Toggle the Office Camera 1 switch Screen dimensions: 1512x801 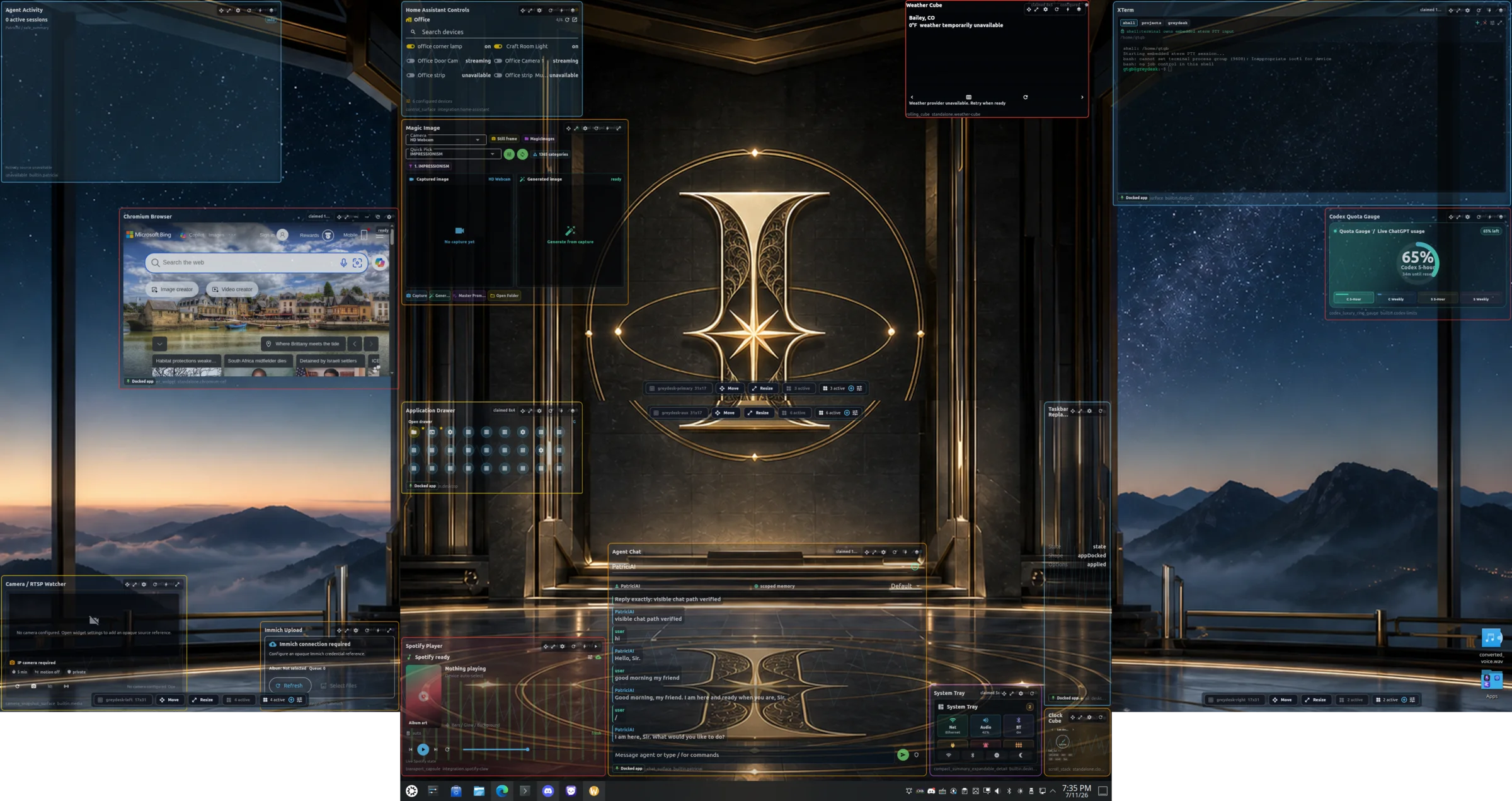pos(498,61)
